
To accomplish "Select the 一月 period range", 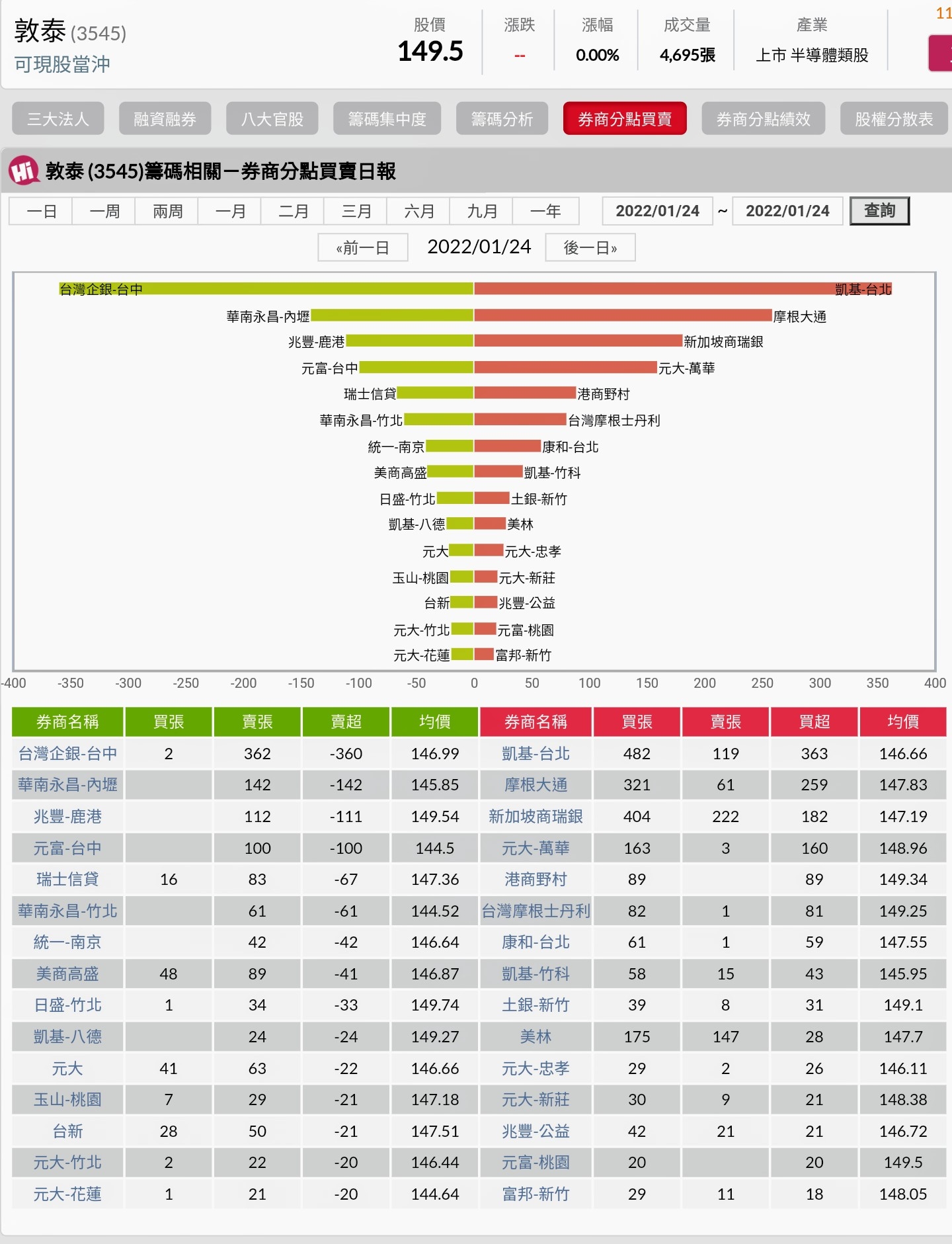I will 230,212.
